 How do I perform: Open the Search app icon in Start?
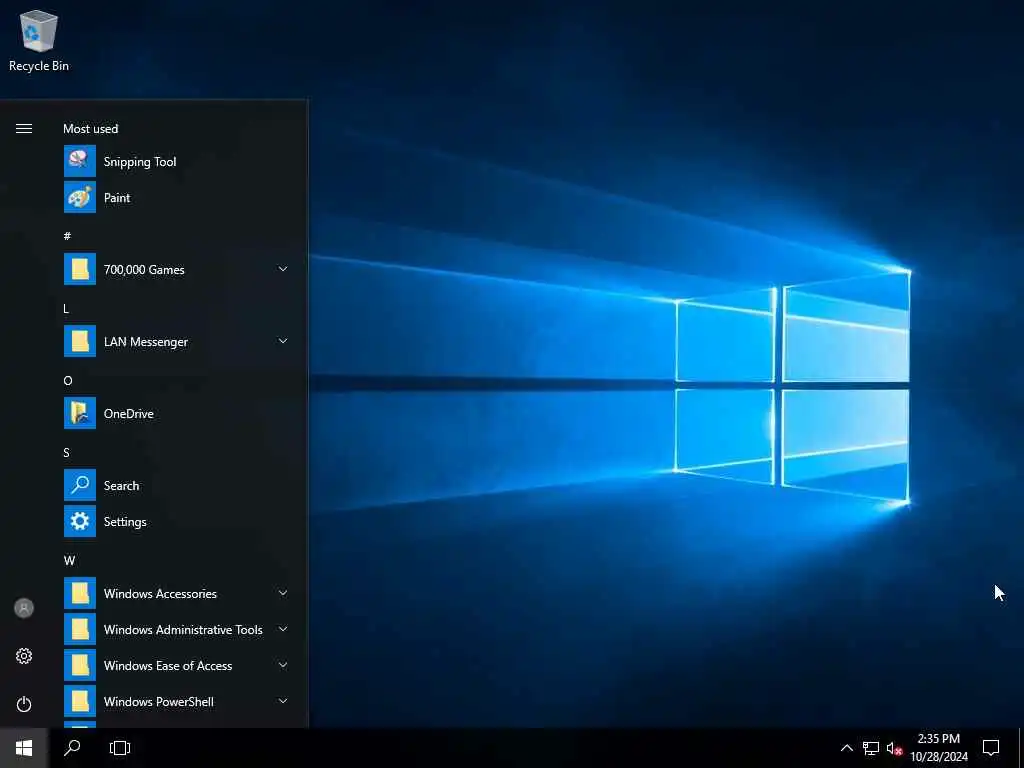tap(80, 485)
